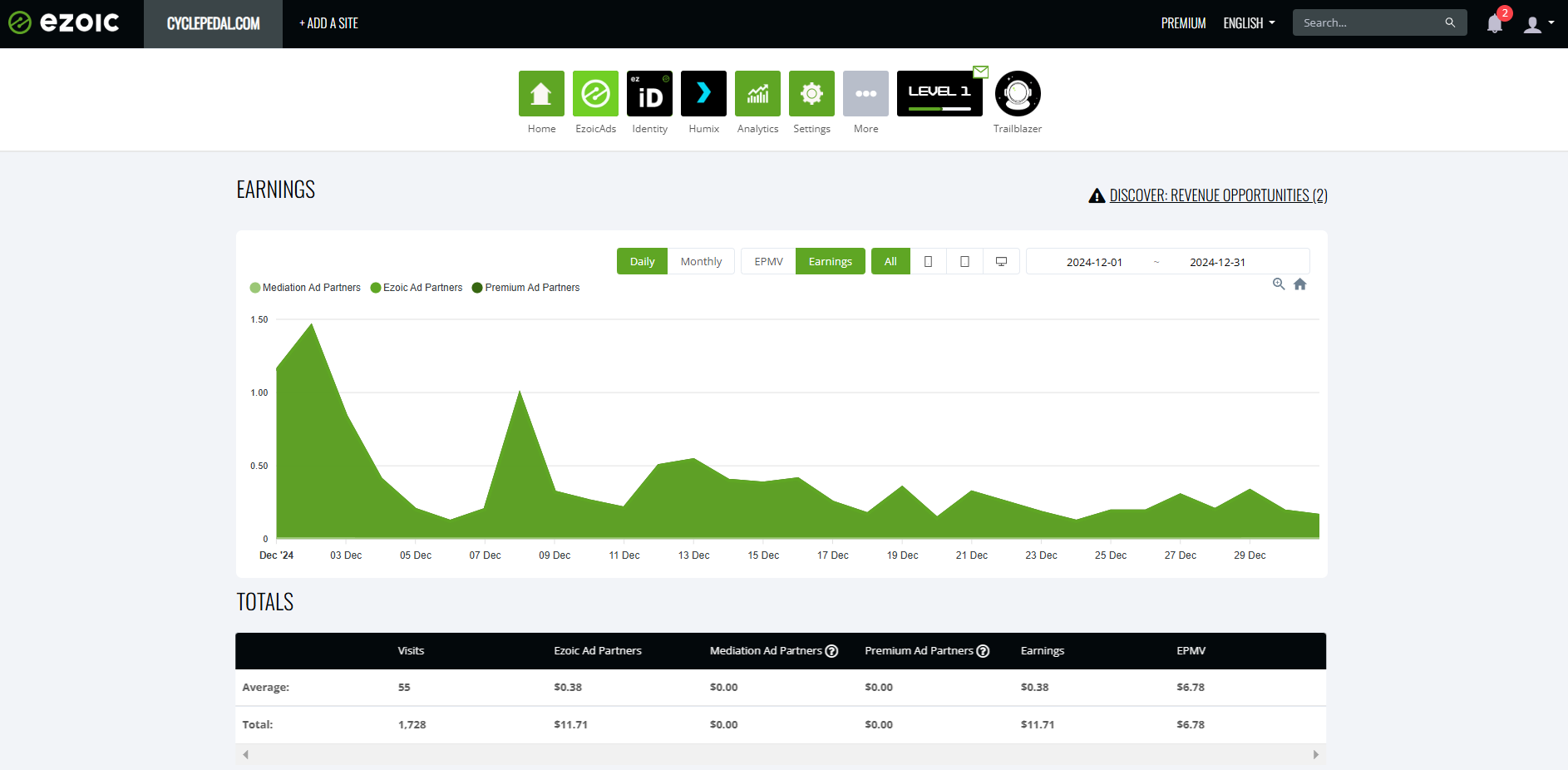Switch chart to Daily view

point(642,261)
